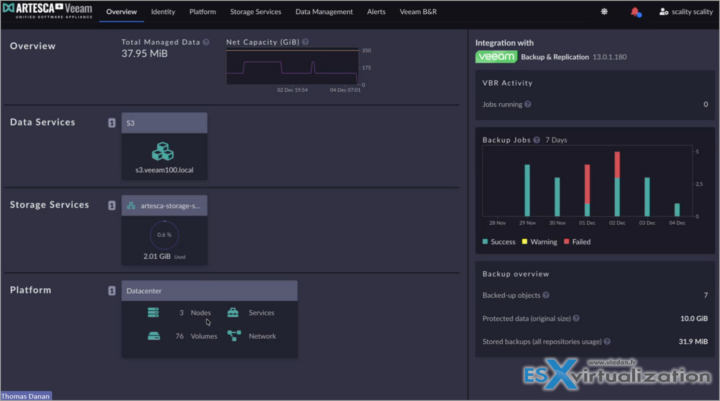
Task: Click the Volumes disk icon in Datacenter
Action: pos(155,336)
